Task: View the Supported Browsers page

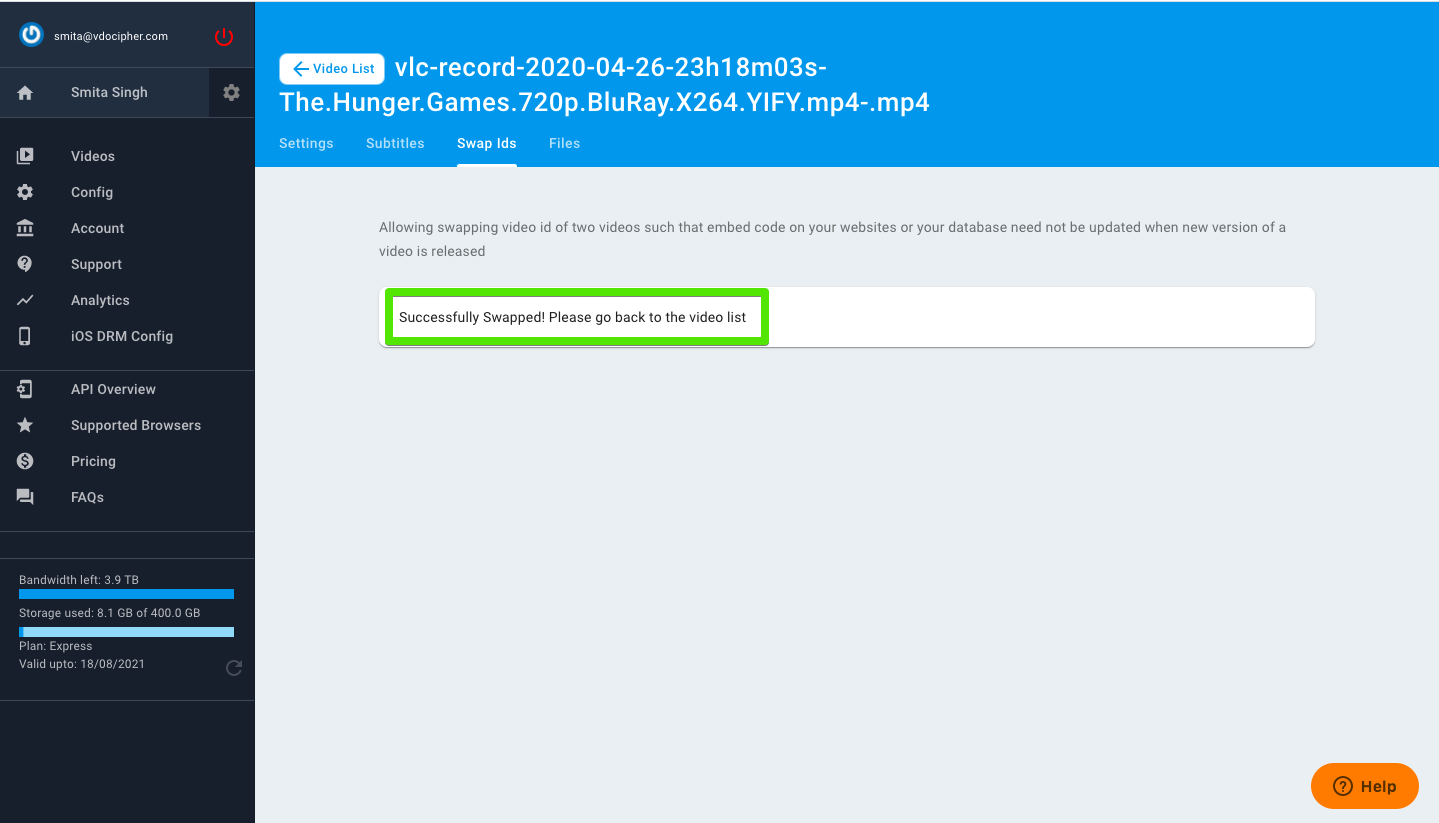Action: point(136,425)
